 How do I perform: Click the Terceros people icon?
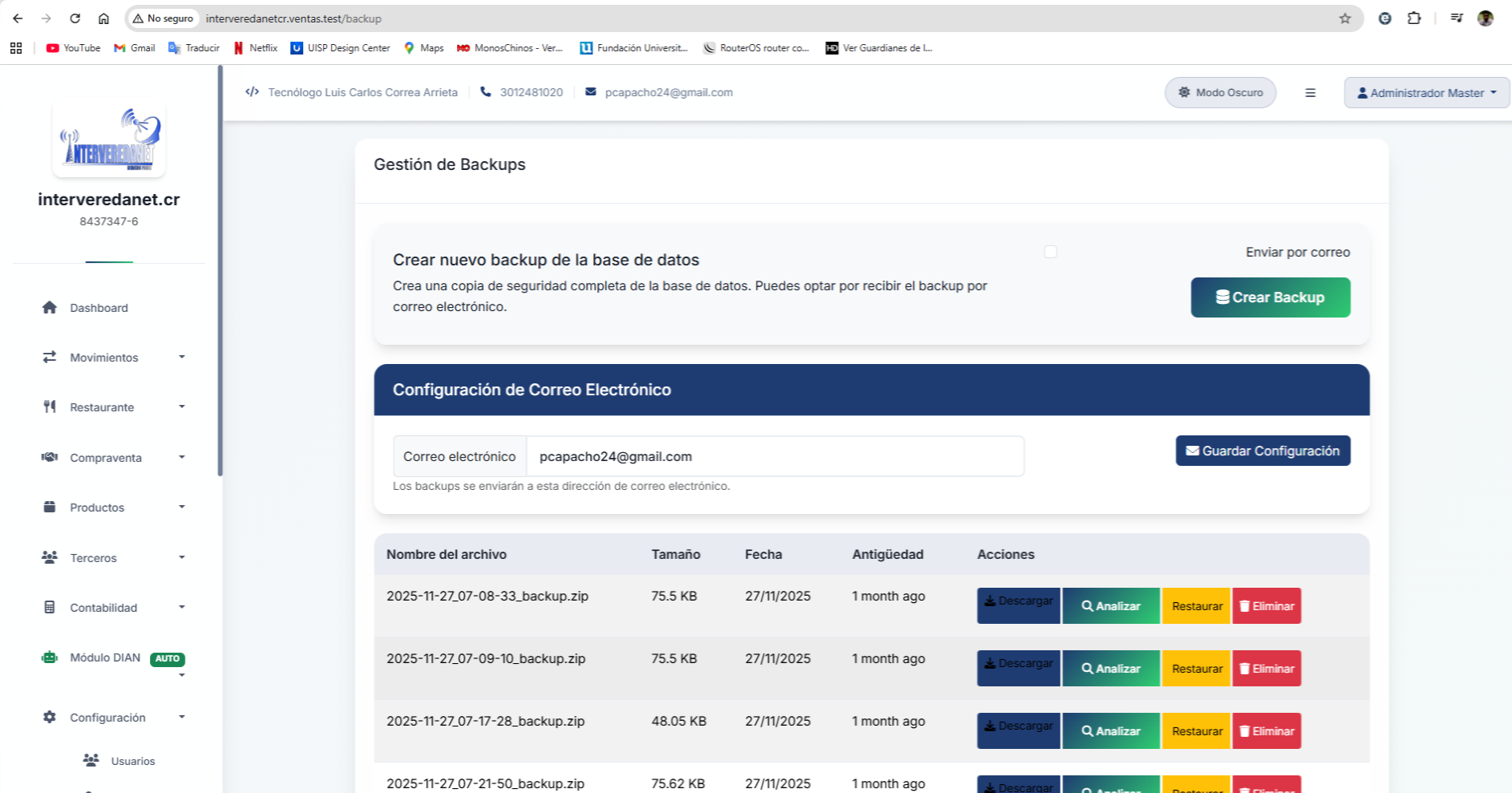pyautogui.click(x=50, y=557)
